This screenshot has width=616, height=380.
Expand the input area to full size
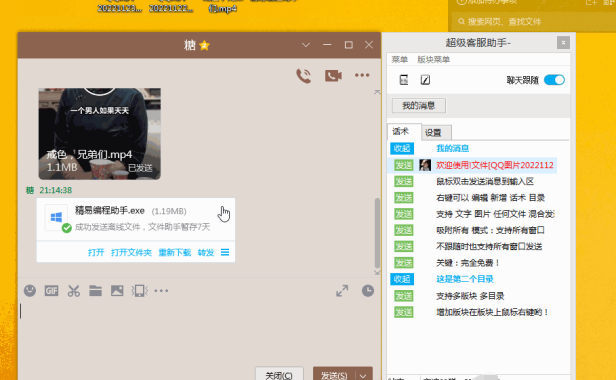342,291
